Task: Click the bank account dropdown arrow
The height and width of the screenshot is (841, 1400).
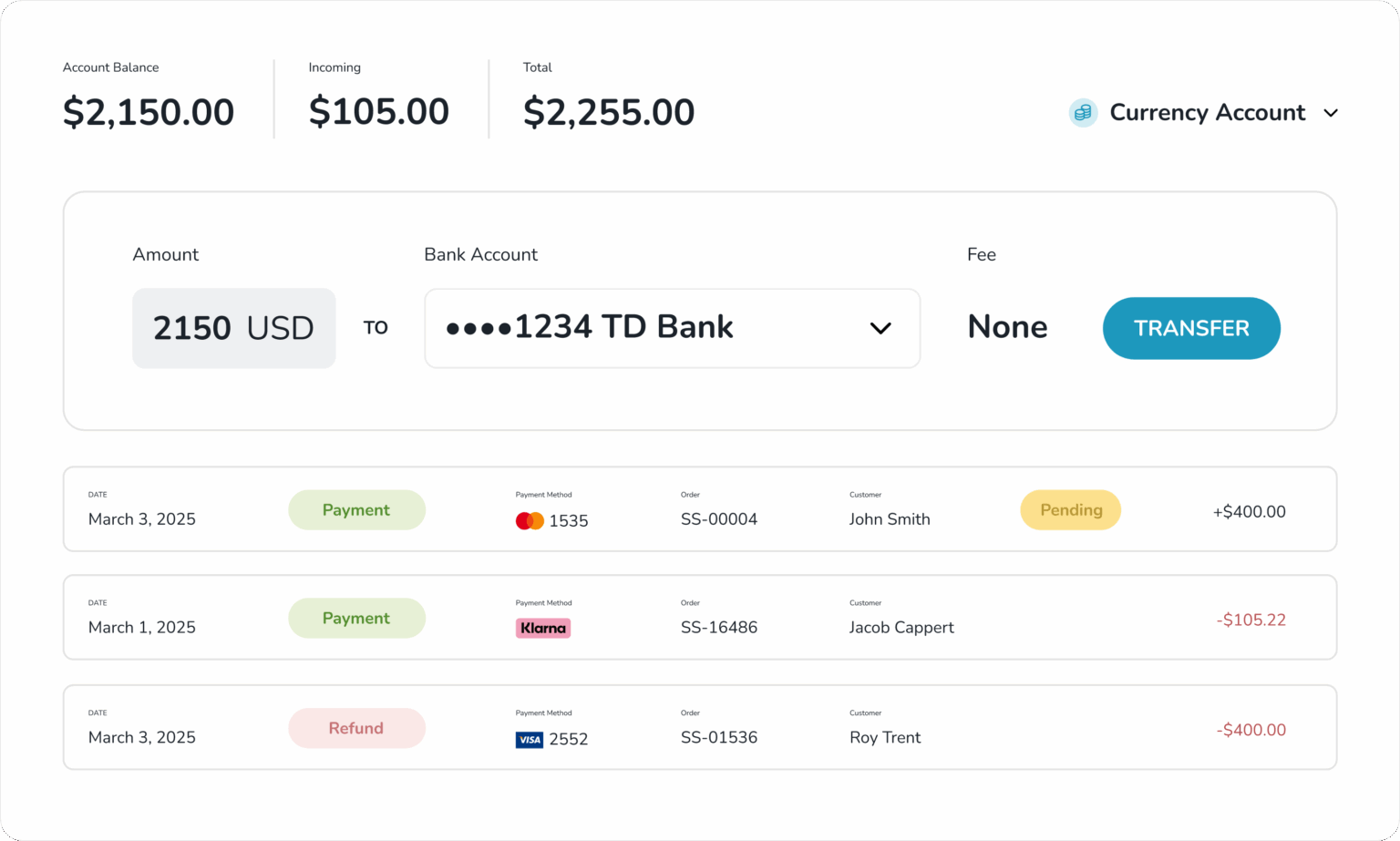Action: click(x=880, y=328)
